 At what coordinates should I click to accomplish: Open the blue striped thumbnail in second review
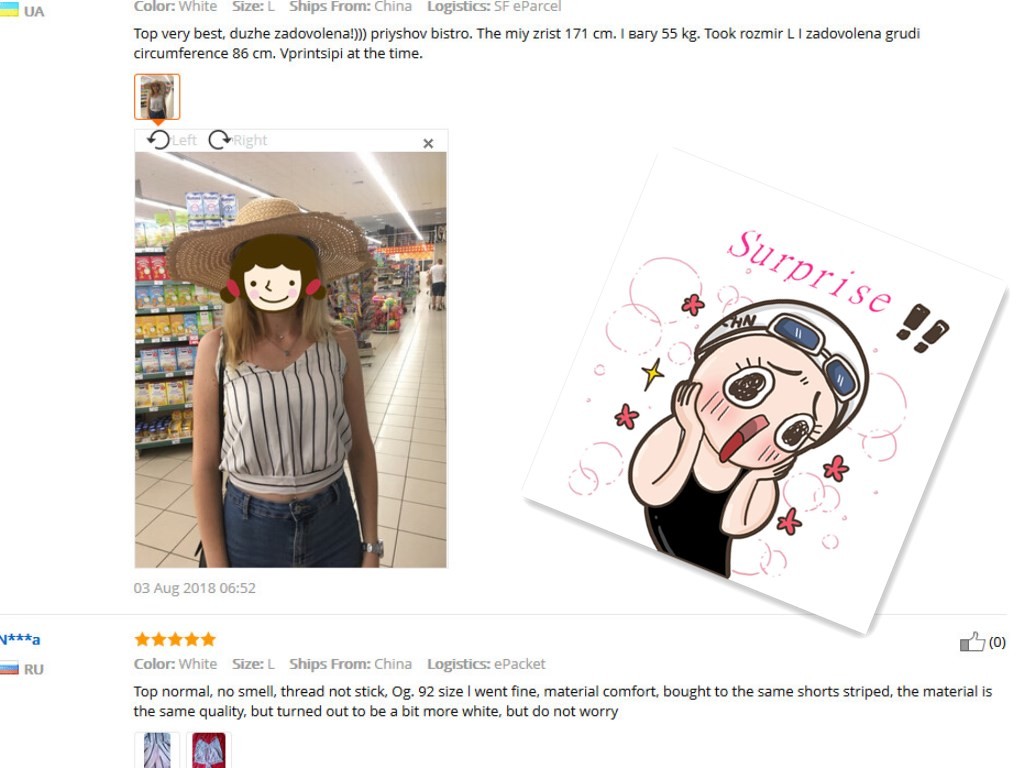[157, 750]
